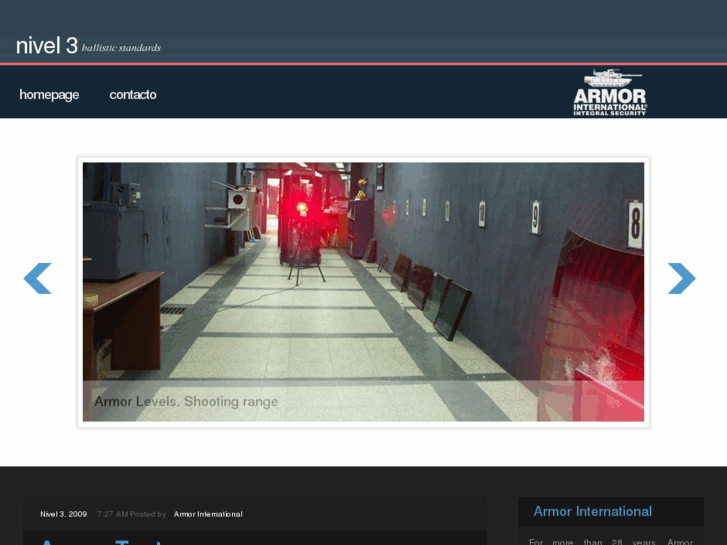Open the 'Nivel 3, 2009' post date link
Screen dimensions: 727x545
coord(64,514)
